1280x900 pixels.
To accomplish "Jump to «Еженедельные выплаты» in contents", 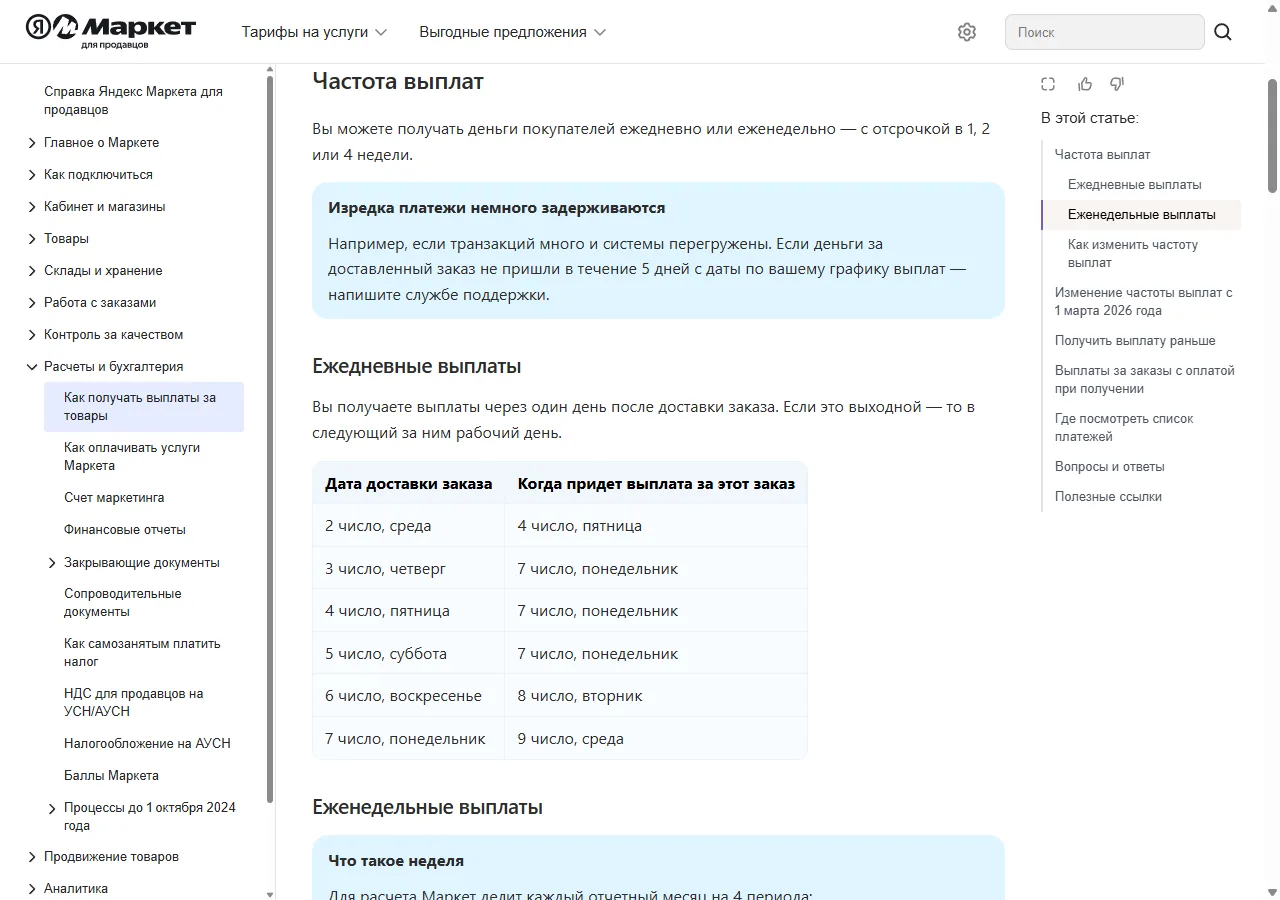I will pos(1142,215).
